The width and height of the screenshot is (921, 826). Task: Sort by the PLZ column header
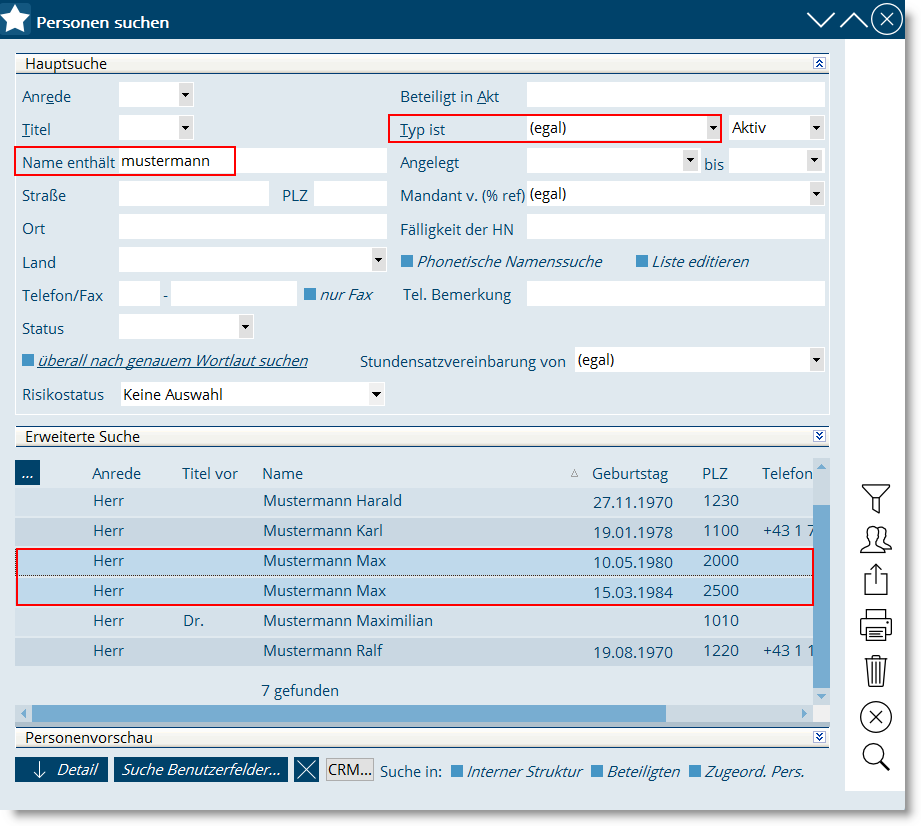[x=715, y=474]
